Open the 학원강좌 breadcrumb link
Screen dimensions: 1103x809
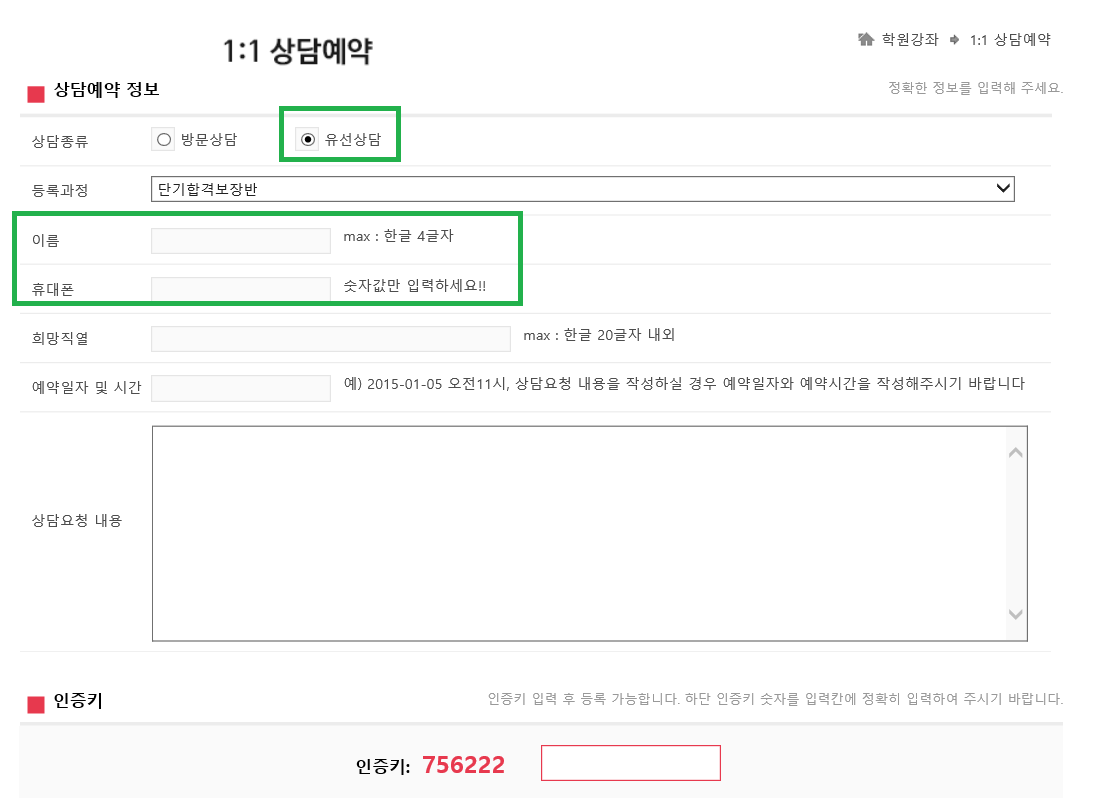click(x=910, y=40)
